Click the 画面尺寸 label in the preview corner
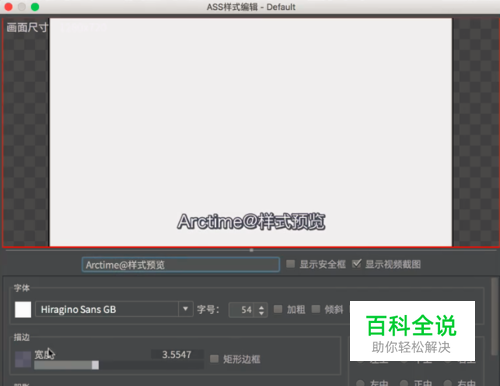 coord(27,27)
